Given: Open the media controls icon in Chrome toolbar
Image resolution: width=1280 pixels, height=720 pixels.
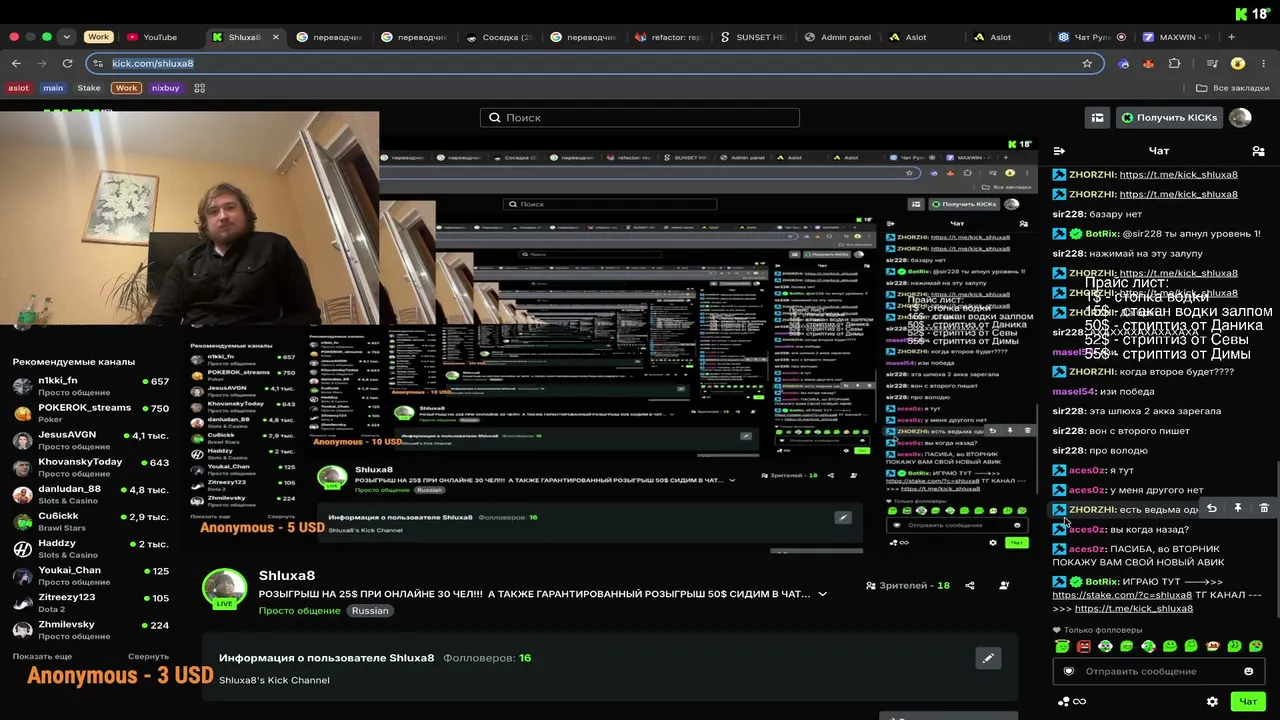Looking at the screenshot, I should pyautogui.click(x=1212, y=63).
